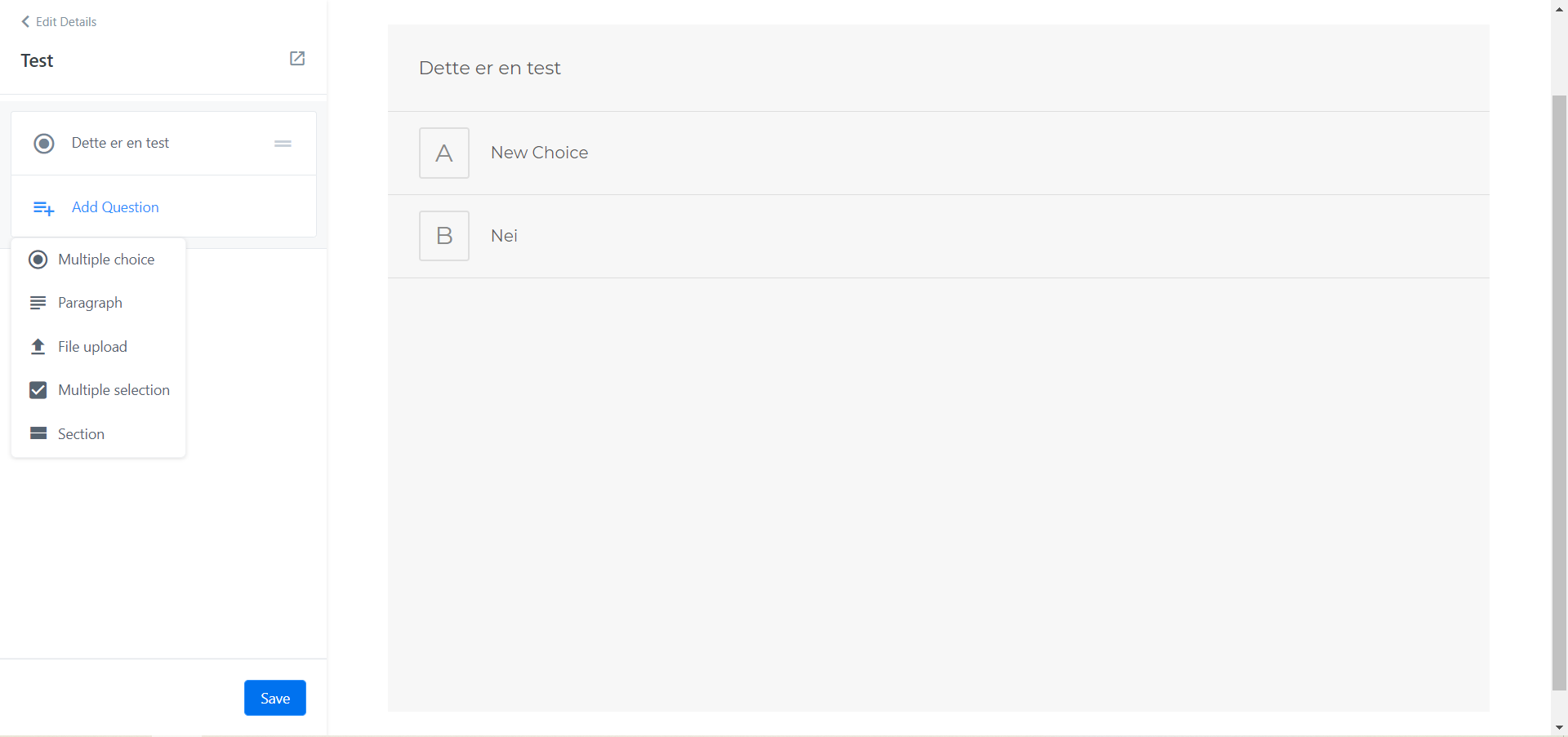Screen dimensions: 1568x737
Task: Click the Save button
Action: click(x=274, y=698)
